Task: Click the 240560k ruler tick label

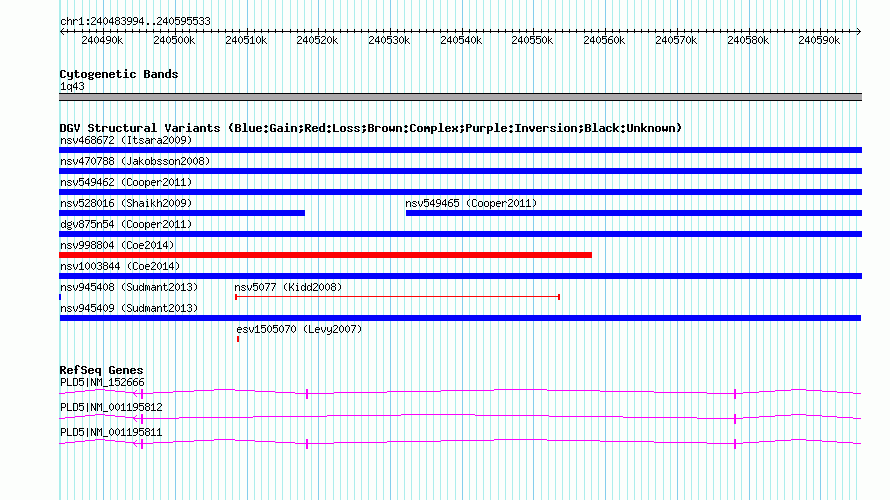Action: coord(604,40)
